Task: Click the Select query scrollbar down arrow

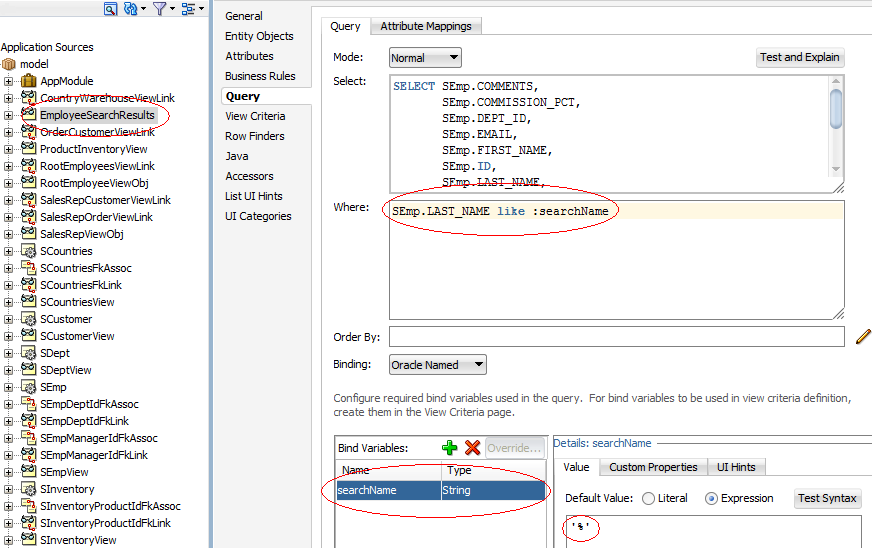Action: coord(836,169)
